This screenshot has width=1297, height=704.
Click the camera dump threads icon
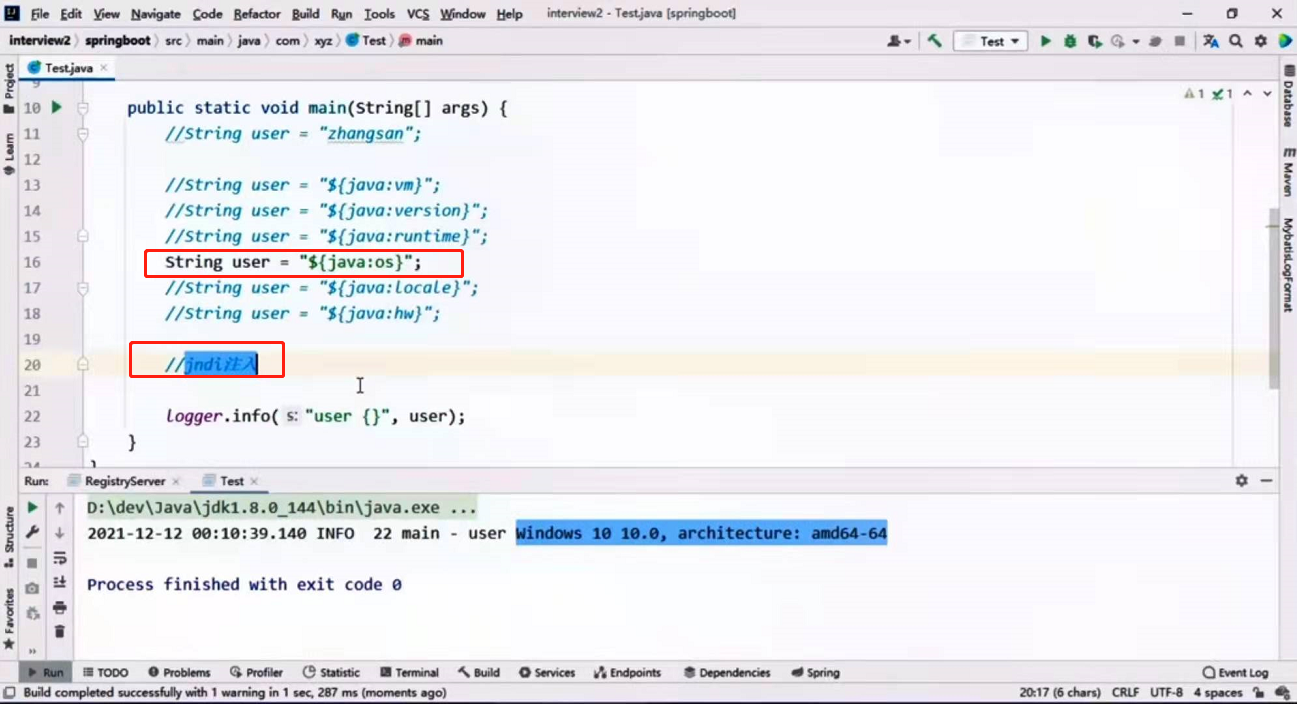point(32,588)
